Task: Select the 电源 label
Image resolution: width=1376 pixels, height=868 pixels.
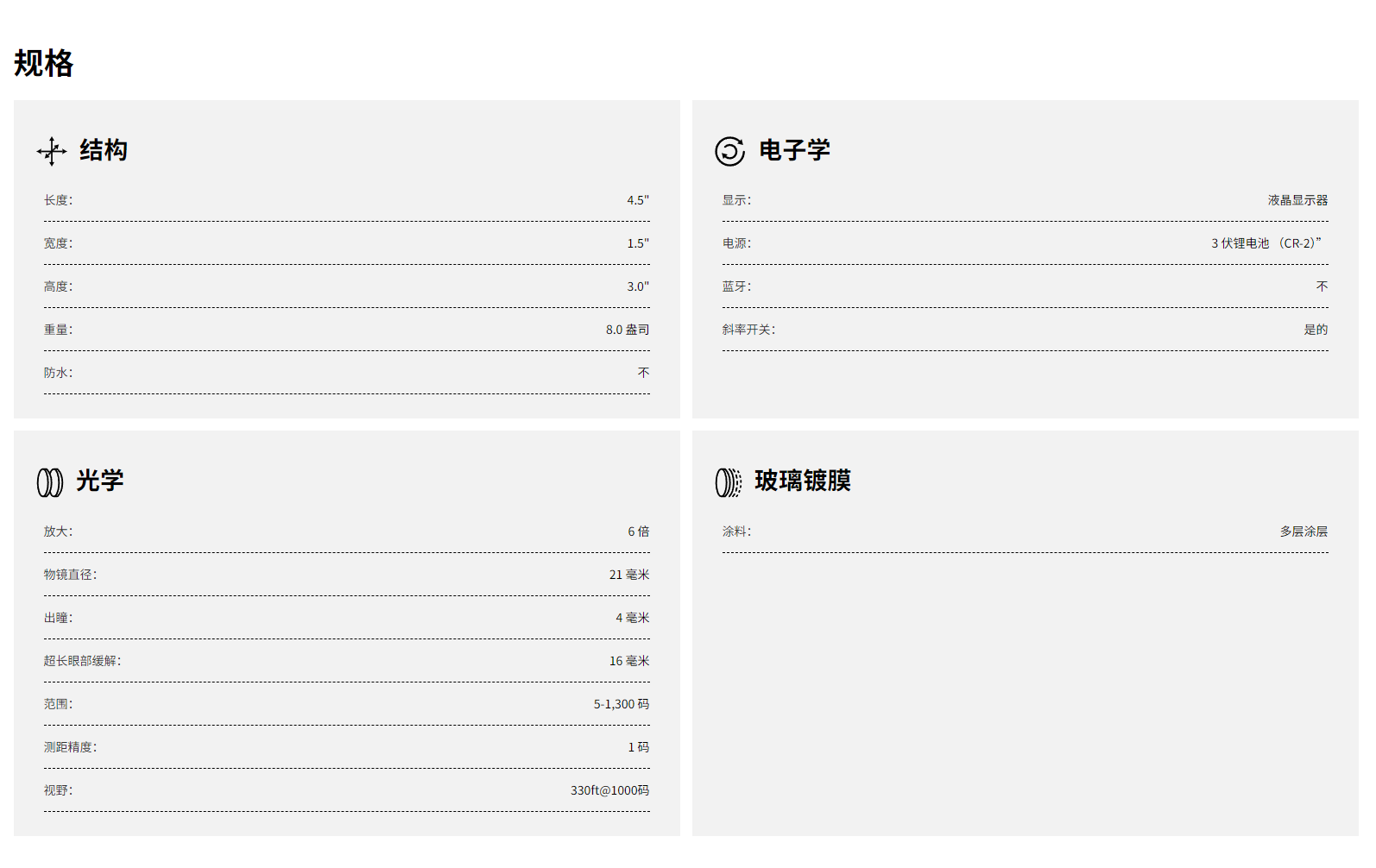Action: (737, 243)
